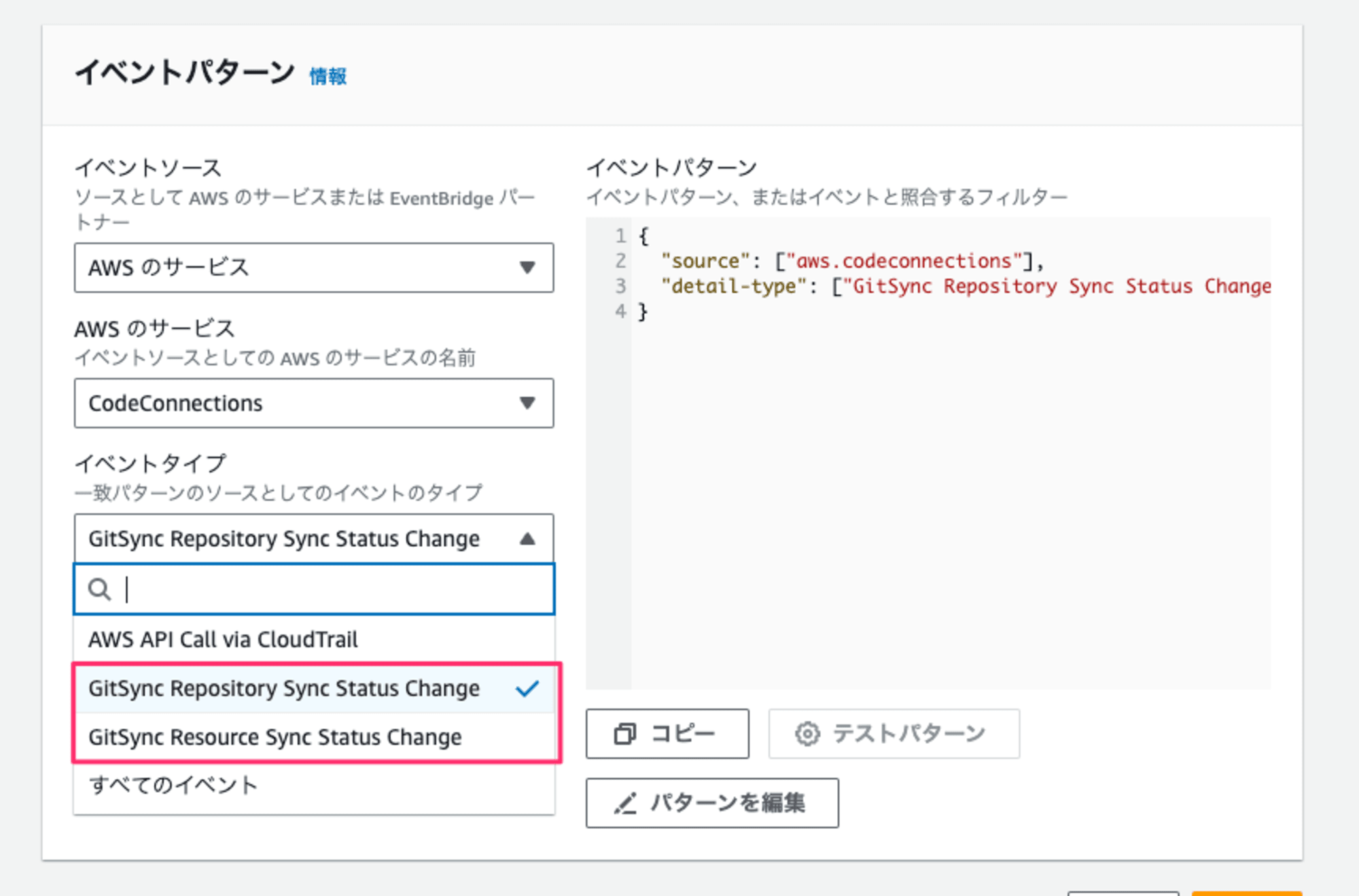1359x896 pixels.
Task: Click the line number 1 in code editor
Action: tap(620, 236)
